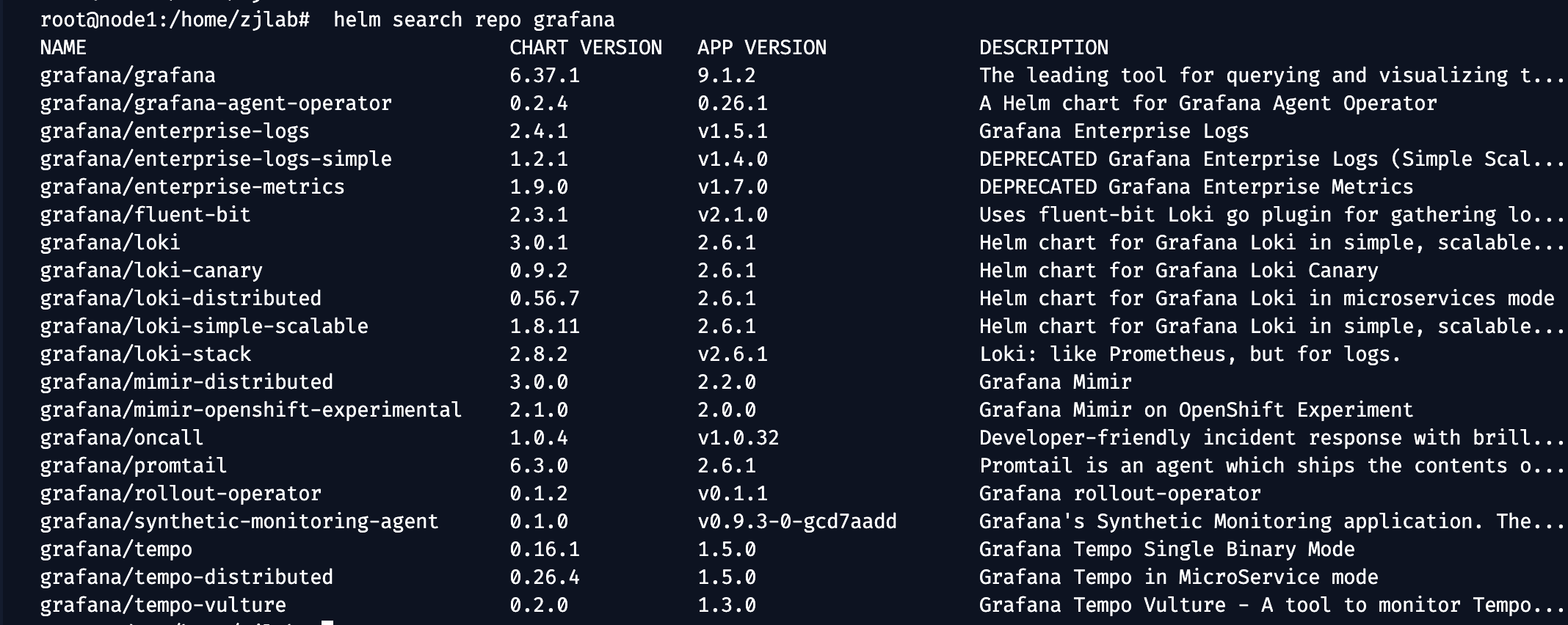Screen dimensions: 1568x625
Task: Click the CHART VERSION column header
Action: click(585, 48)
